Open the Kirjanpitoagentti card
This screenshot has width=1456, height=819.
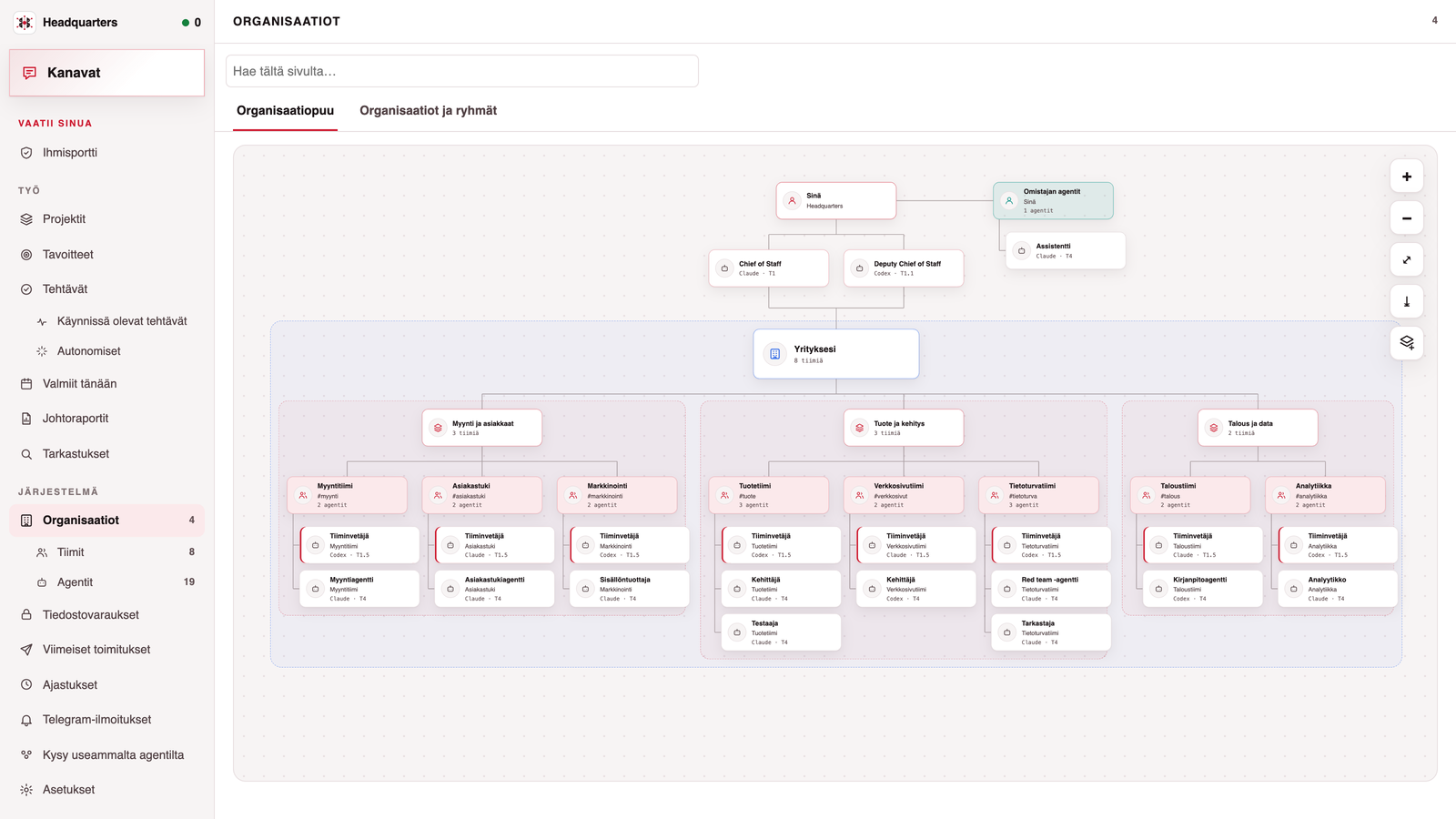(x=1203, y=589)
